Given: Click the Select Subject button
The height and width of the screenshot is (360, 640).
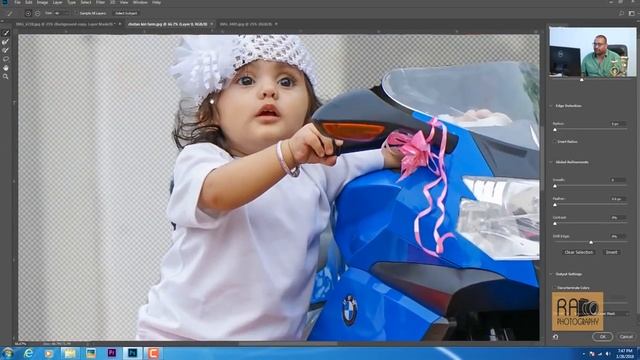Looking at the screenshot, I should tap(126, 13).
